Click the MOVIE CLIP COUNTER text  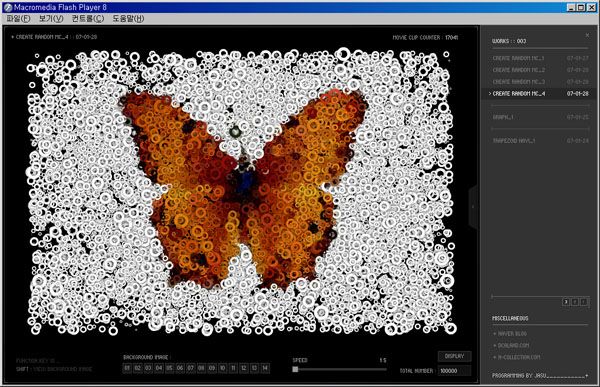tap(425, 38)
